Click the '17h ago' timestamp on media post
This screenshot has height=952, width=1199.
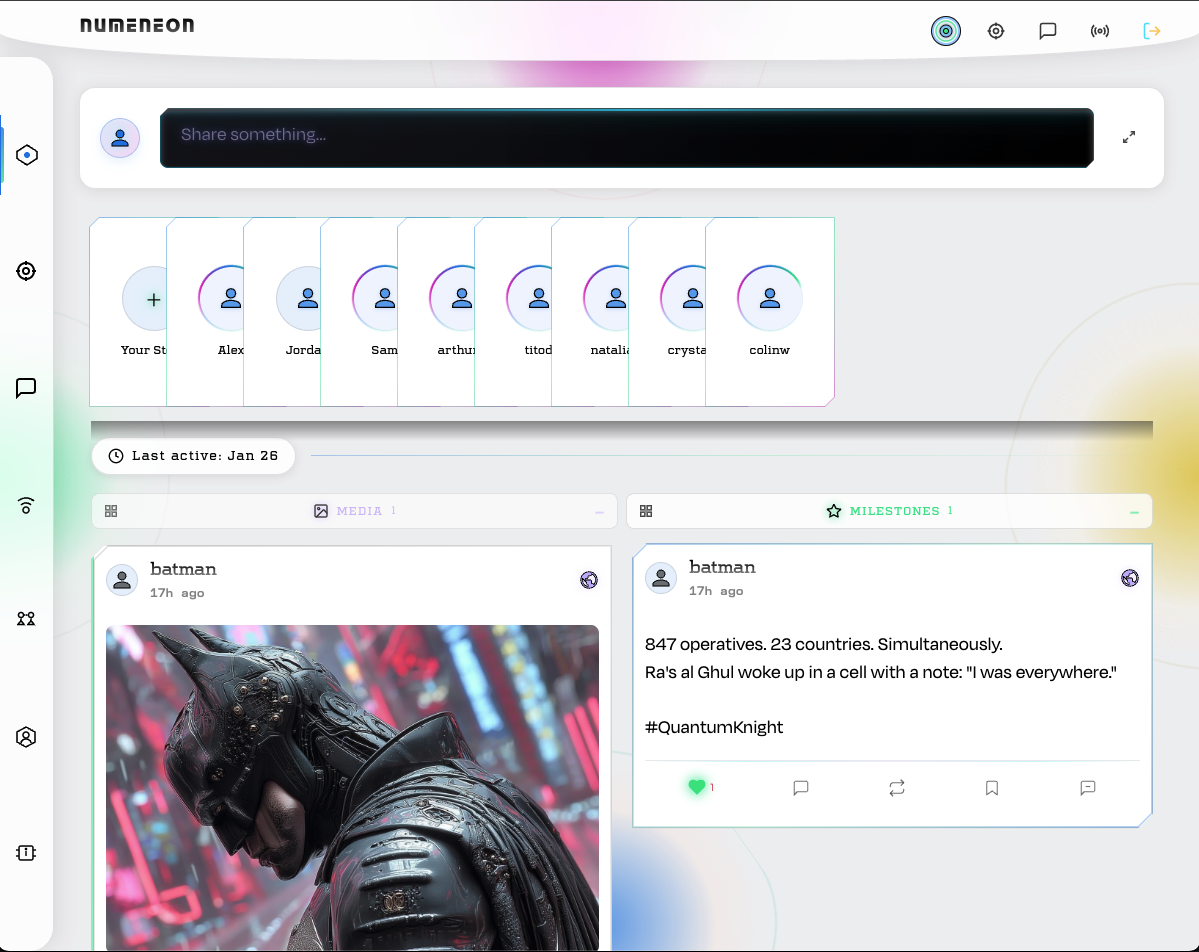click(x=177, y=593)
